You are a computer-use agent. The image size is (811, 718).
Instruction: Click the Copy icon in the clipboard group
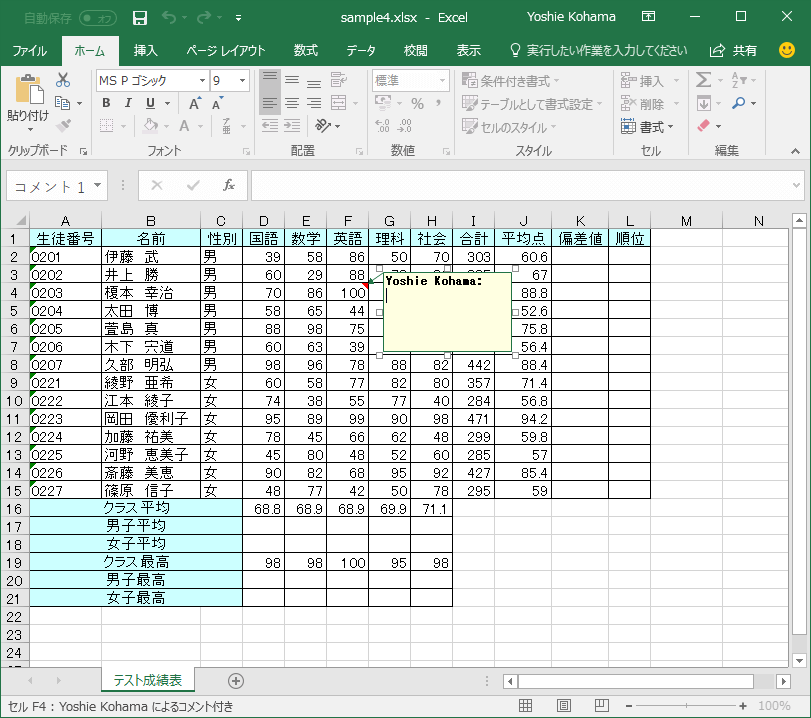pos(63,103)
